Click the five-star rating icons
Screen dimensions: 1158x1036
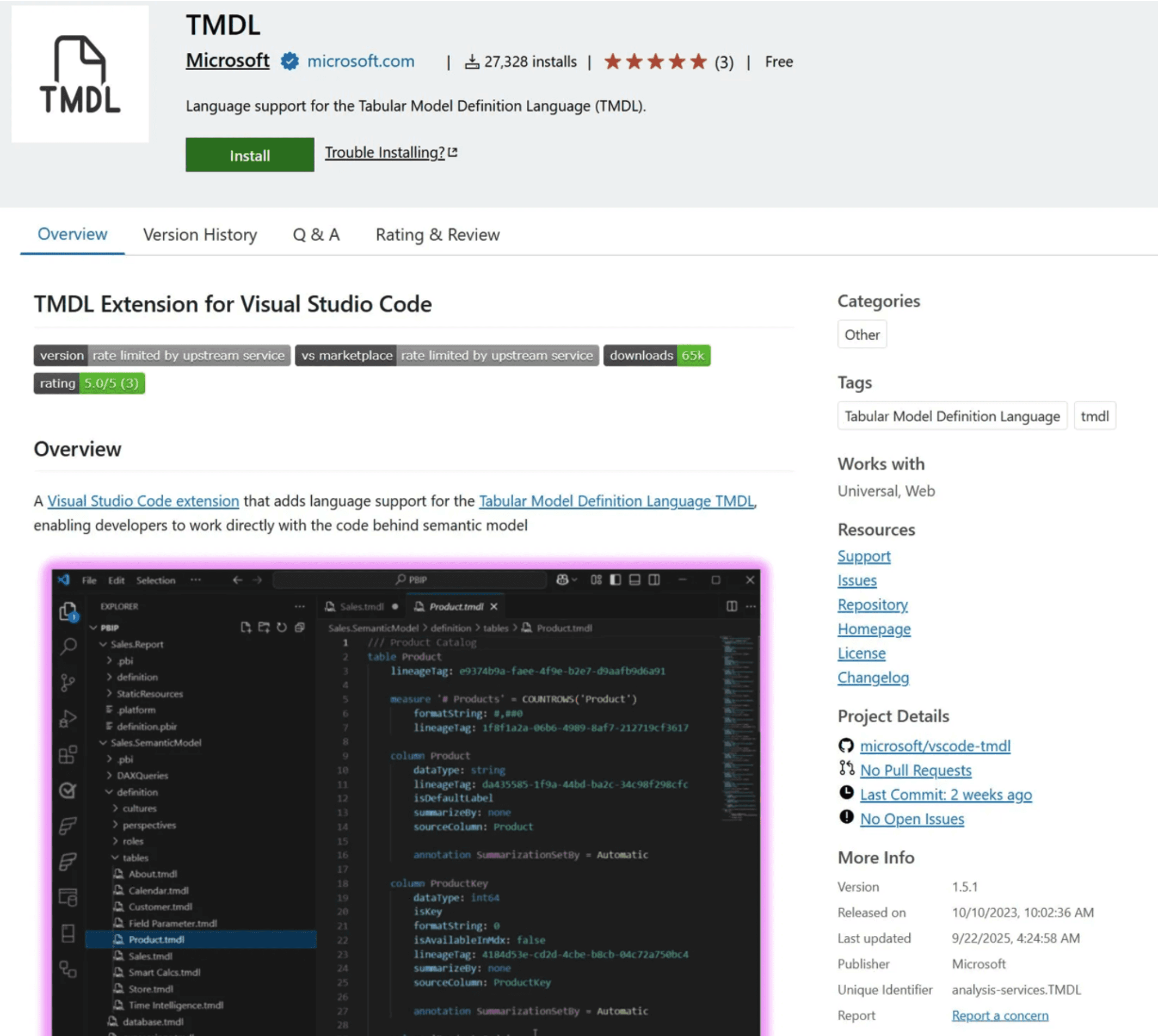point(655,61)
